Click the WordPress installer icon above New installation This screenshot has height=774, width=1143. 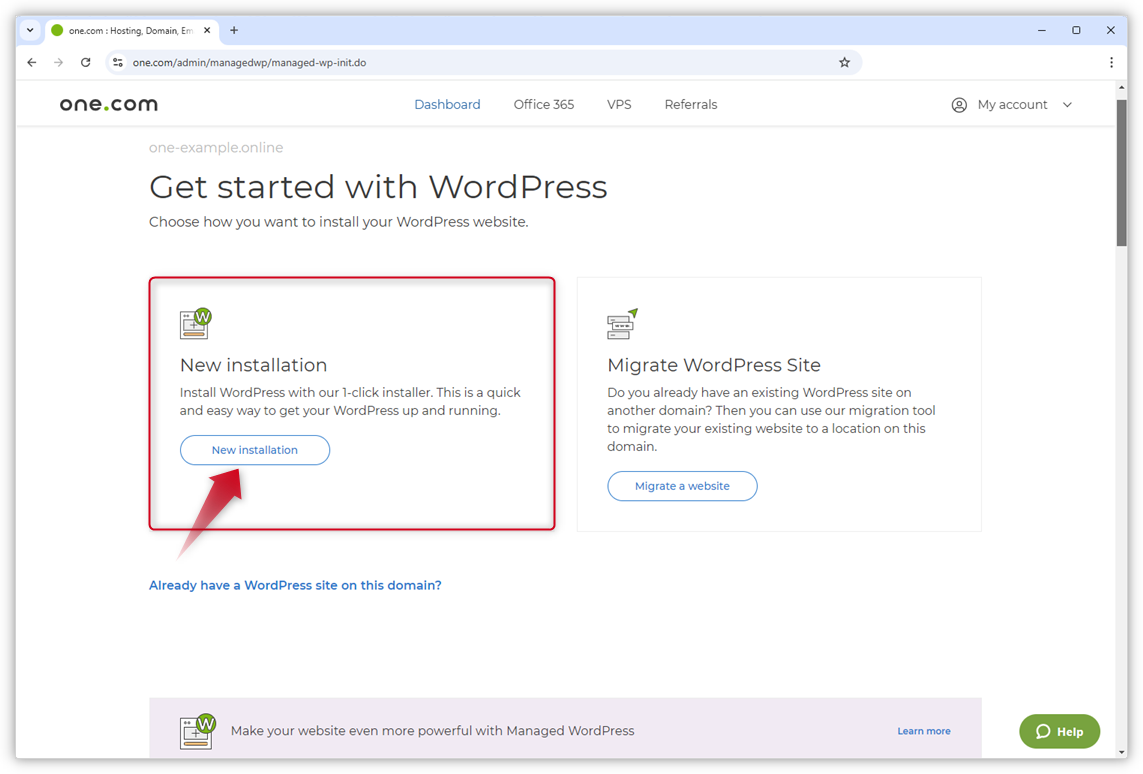194,323
